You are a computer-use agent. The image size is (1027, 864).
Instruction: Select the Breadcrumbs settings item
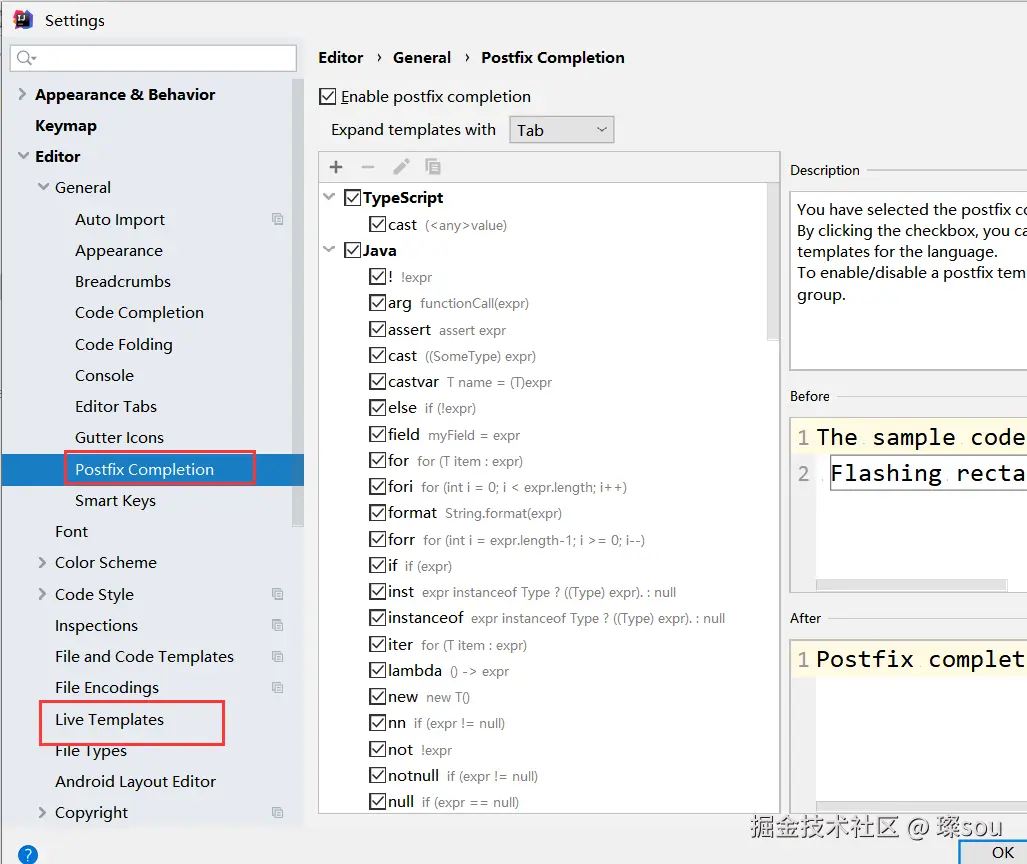click(122, 282)
